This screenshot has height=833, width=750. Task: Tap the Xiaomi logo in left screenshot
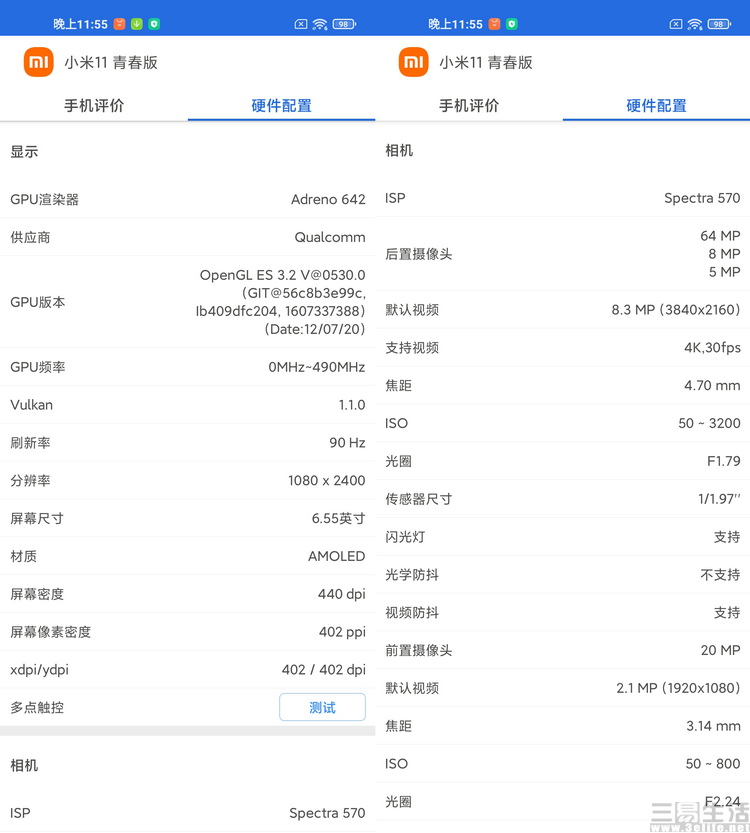click(x=38, y=62)
